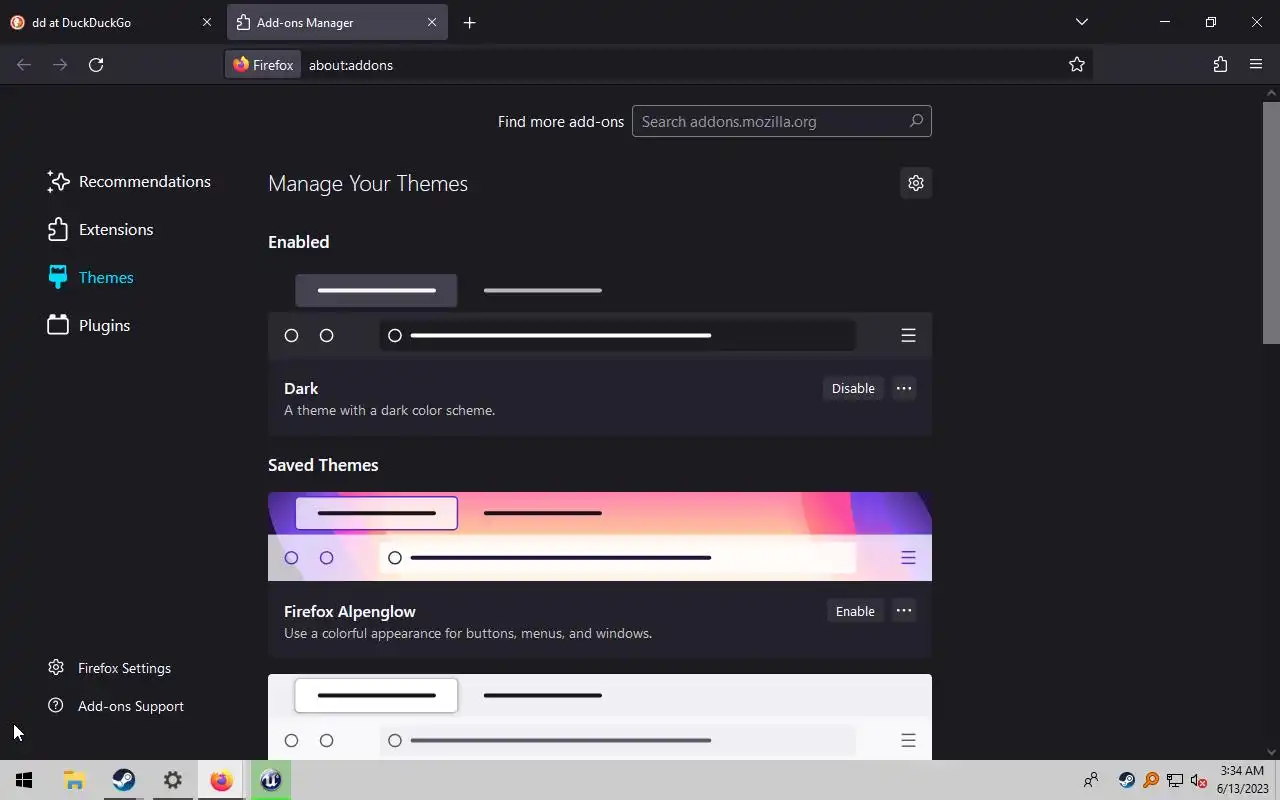Click the Plugins folder icon
The width and height of the screenshot is (1280, 800).
[58, 325]
